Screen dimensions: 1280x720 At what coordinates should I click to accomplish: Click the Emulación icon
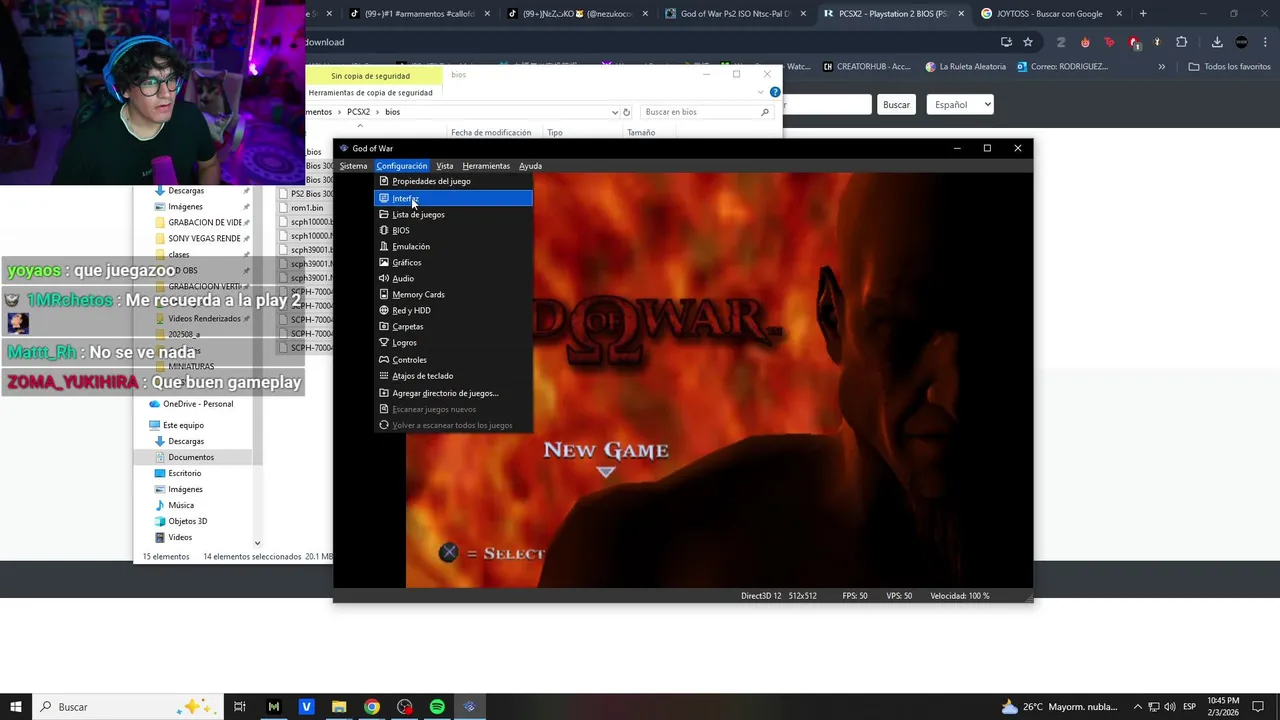coord(384,246)
